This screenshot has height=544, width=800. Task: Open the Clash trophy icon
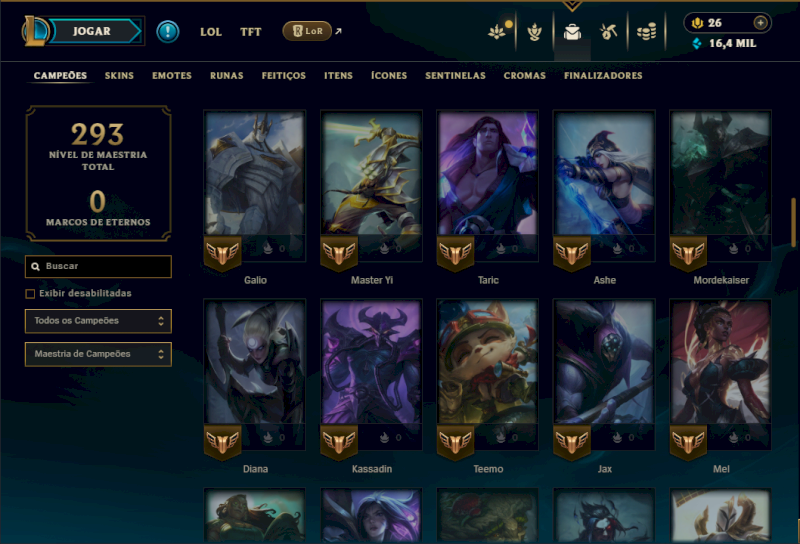coord(534,32)
